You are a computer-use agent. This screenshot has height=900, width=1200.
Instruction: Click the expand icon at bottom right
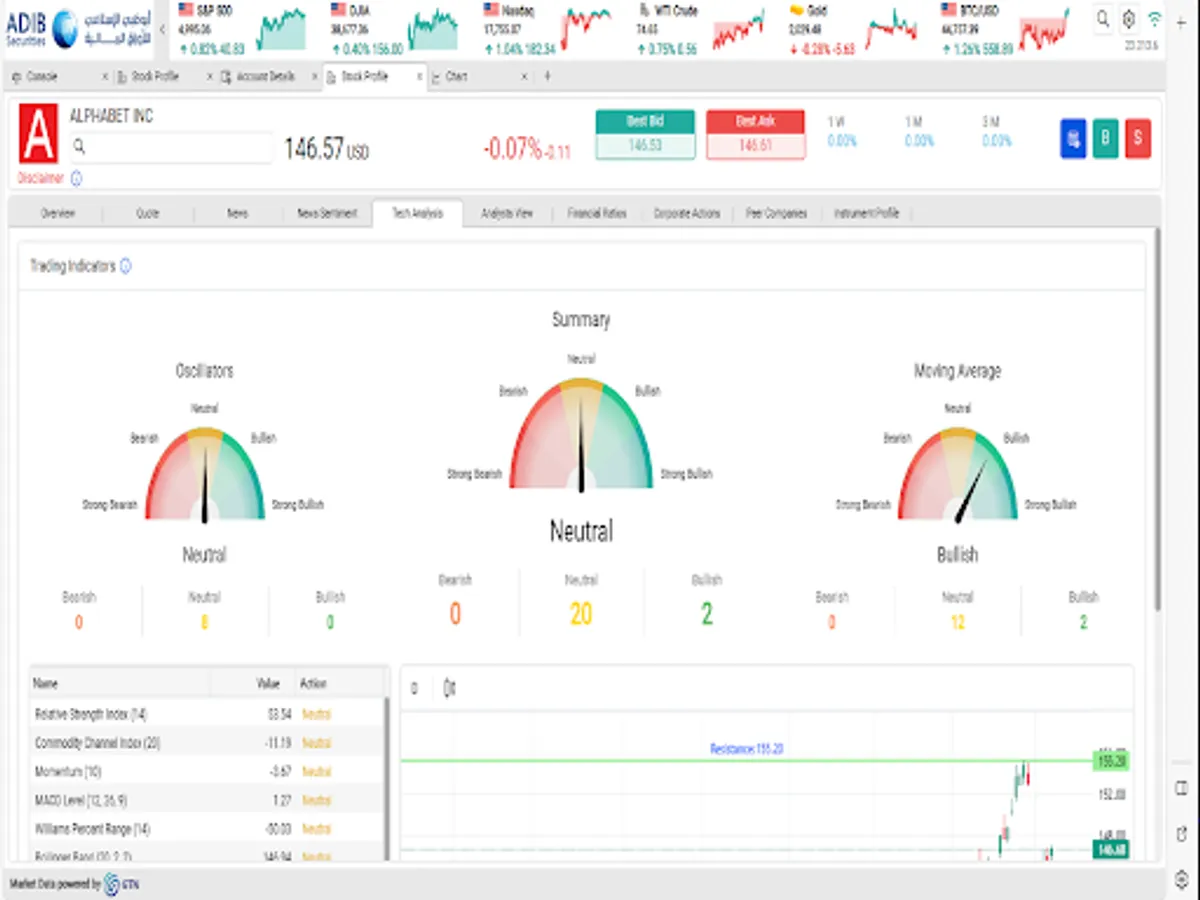pyautogui.click(x=1183, y=833)
